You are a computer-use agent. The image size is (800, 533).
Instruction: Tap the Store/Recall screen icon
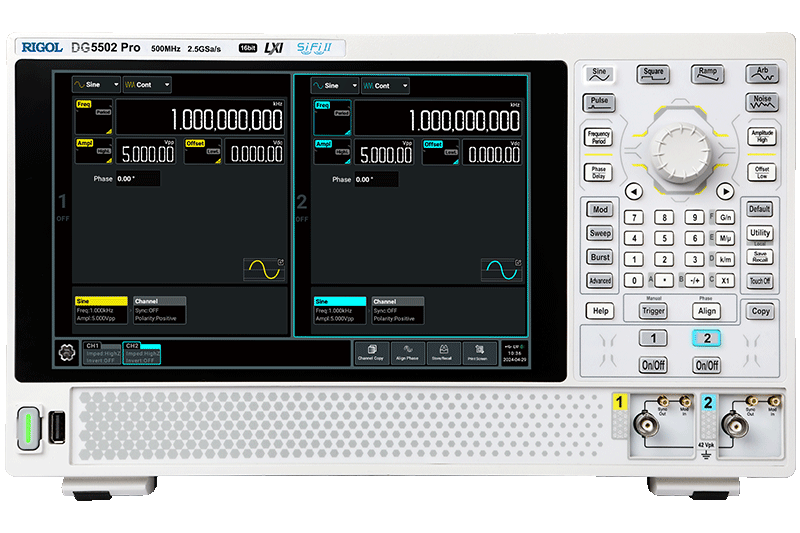point(443,352)
